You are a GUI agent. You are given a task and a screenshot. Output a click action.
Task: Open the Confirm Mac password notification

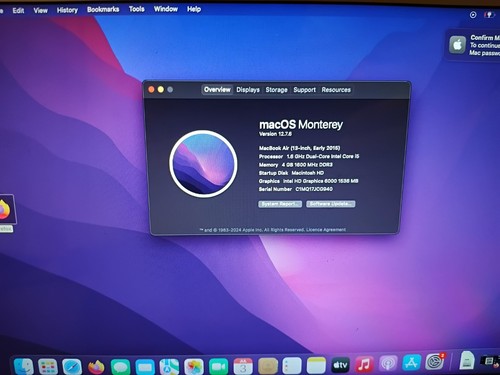pyautogui.click(x=473, y=45)
